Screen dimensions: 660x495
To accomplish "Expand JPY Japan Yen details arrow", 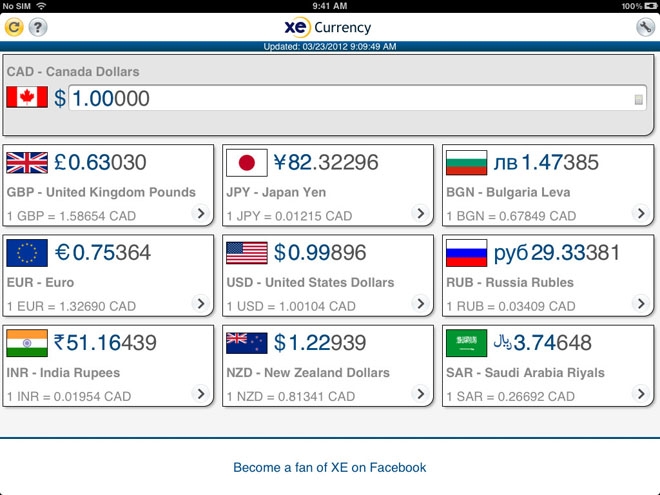I will click(420, 213).
